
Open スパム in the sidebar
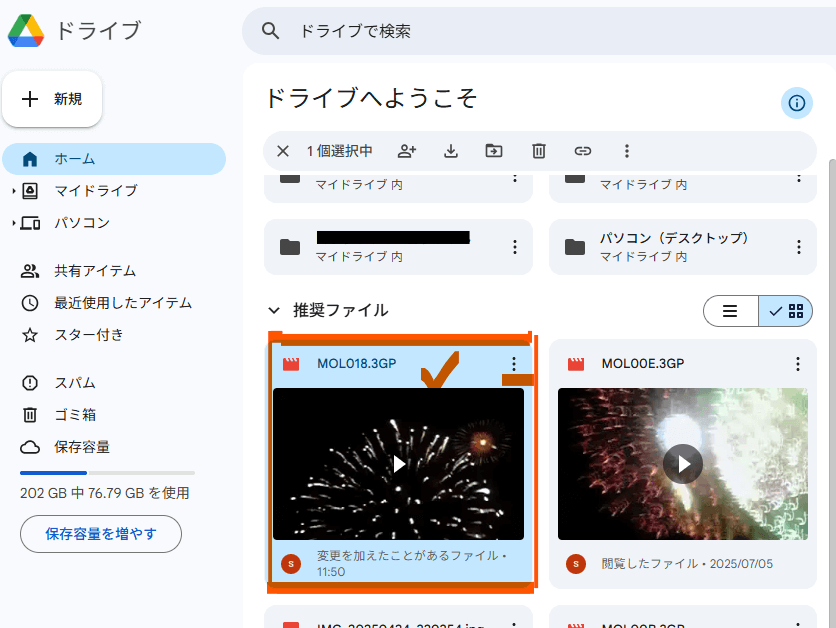tap(75, 383)
